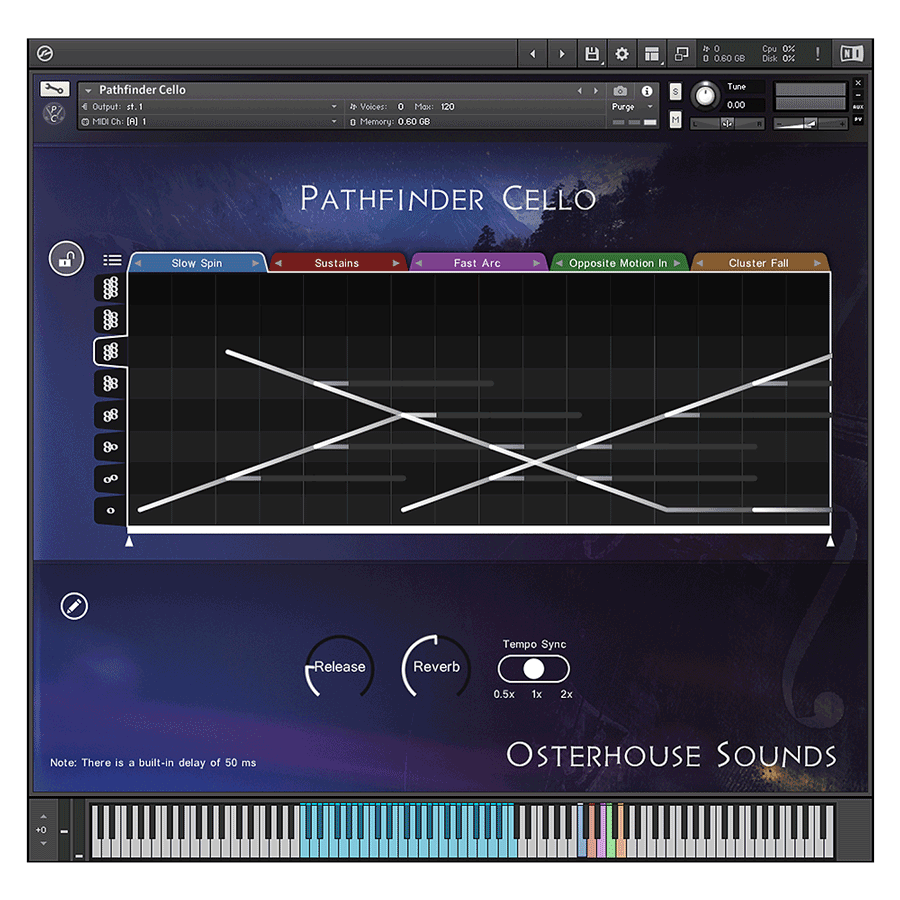Click left arrow on Opposite Motion In tab
The image size is (900, 900).
pyautogui.click(x=559, y=263)
